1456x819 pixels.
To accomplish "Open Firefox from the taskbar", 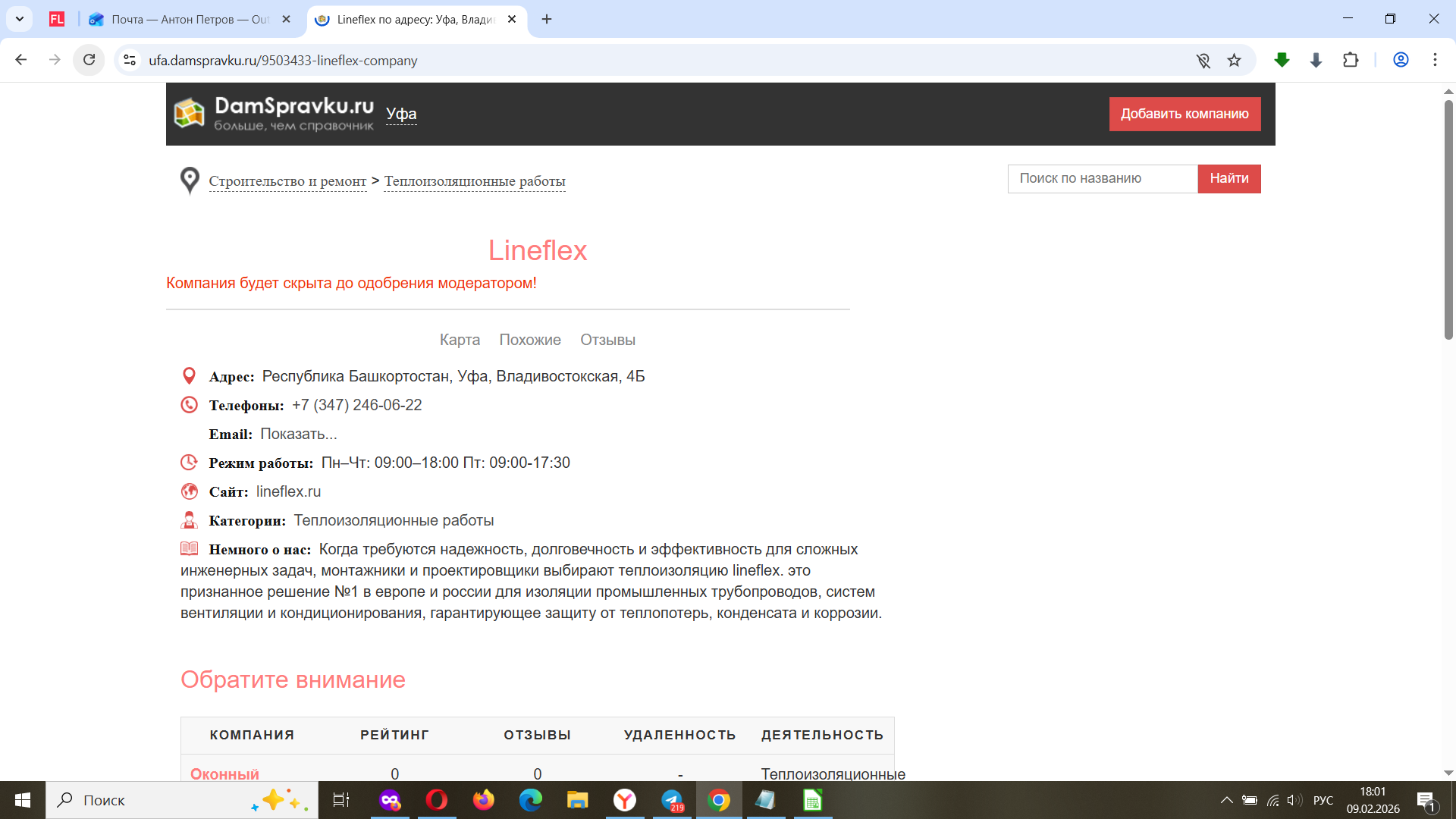I will pyautogui.click(x=483, y=800).
